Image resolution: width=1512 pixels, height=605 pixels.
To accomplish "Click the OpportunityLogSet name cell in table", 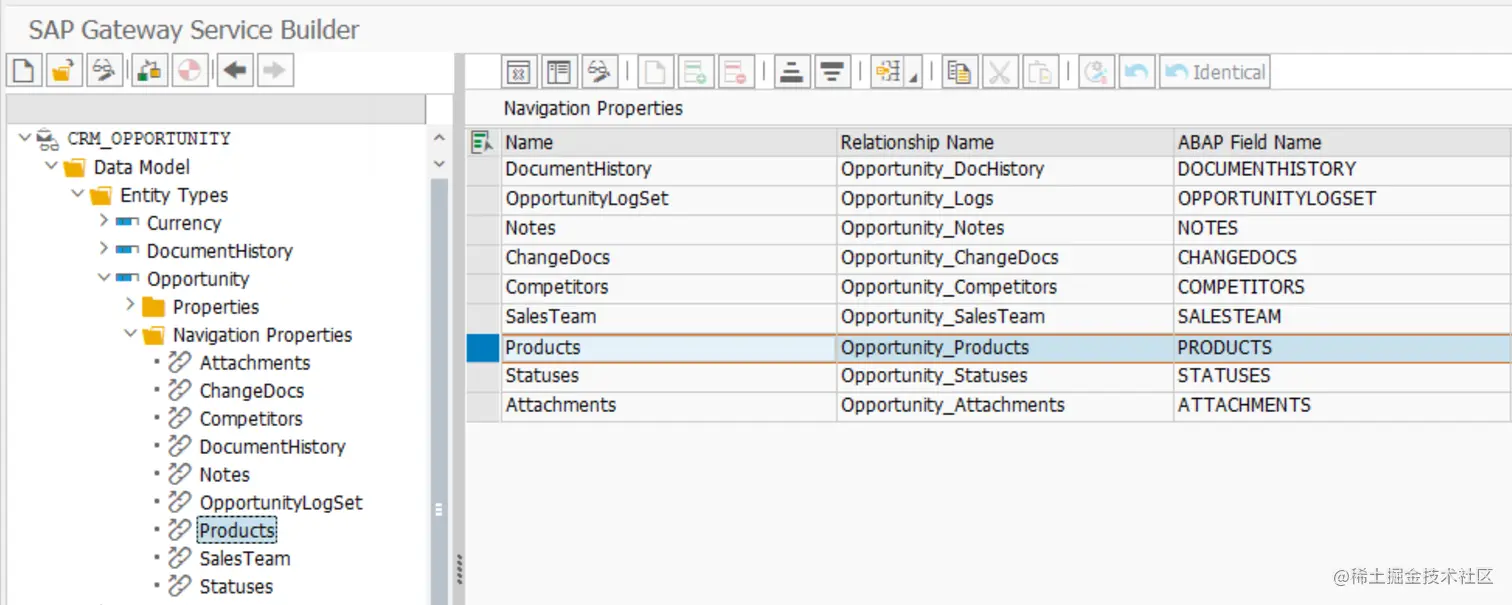I will click(x=668, y=199).
